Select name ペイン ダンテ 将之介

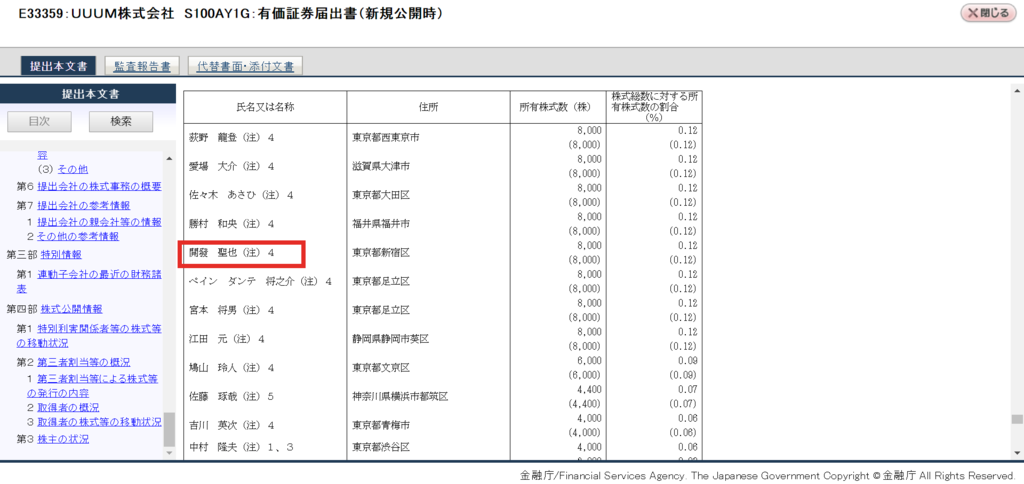tap(240, 282)
